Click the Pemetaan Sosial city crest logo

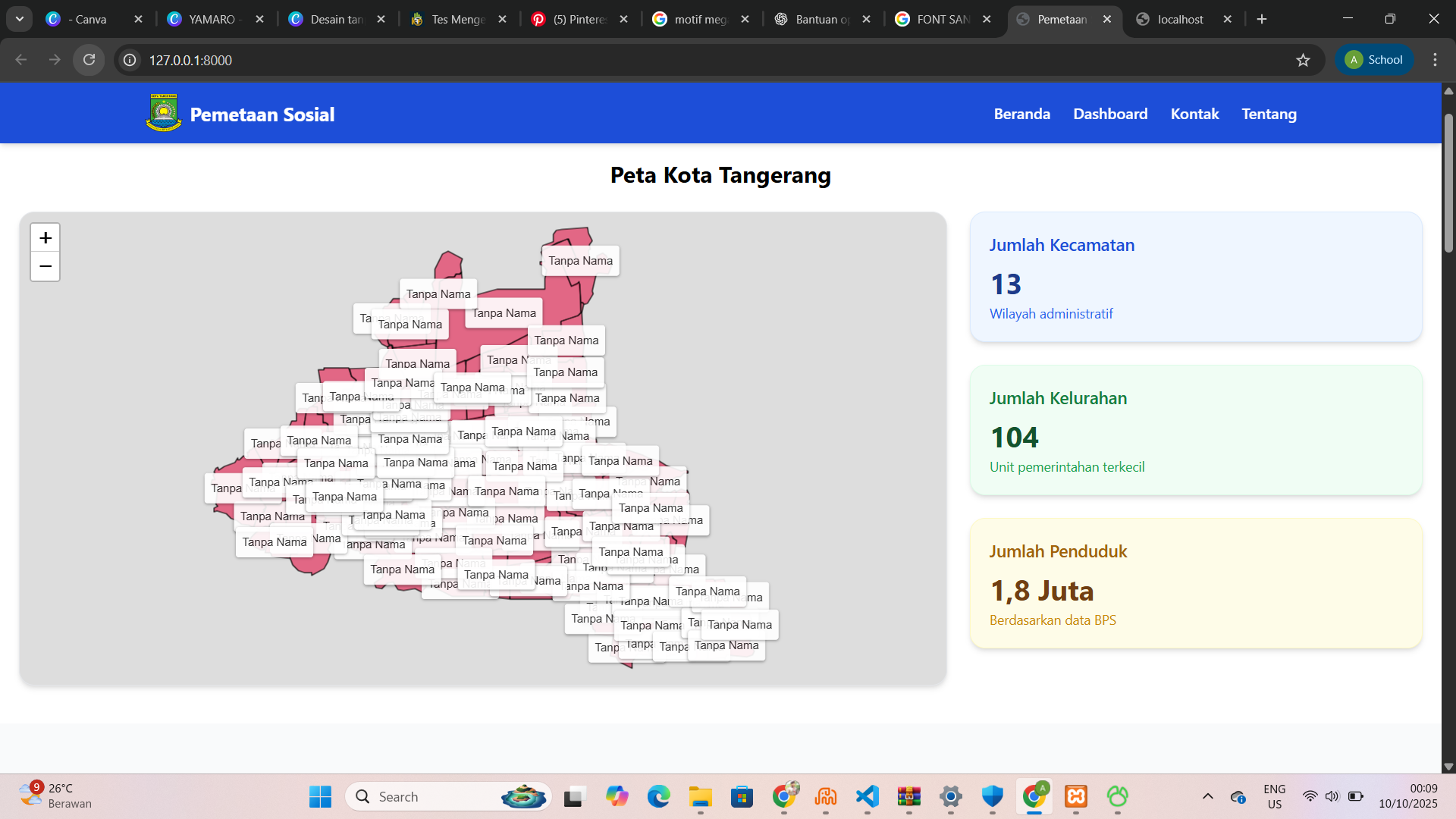tap(164, 114)
